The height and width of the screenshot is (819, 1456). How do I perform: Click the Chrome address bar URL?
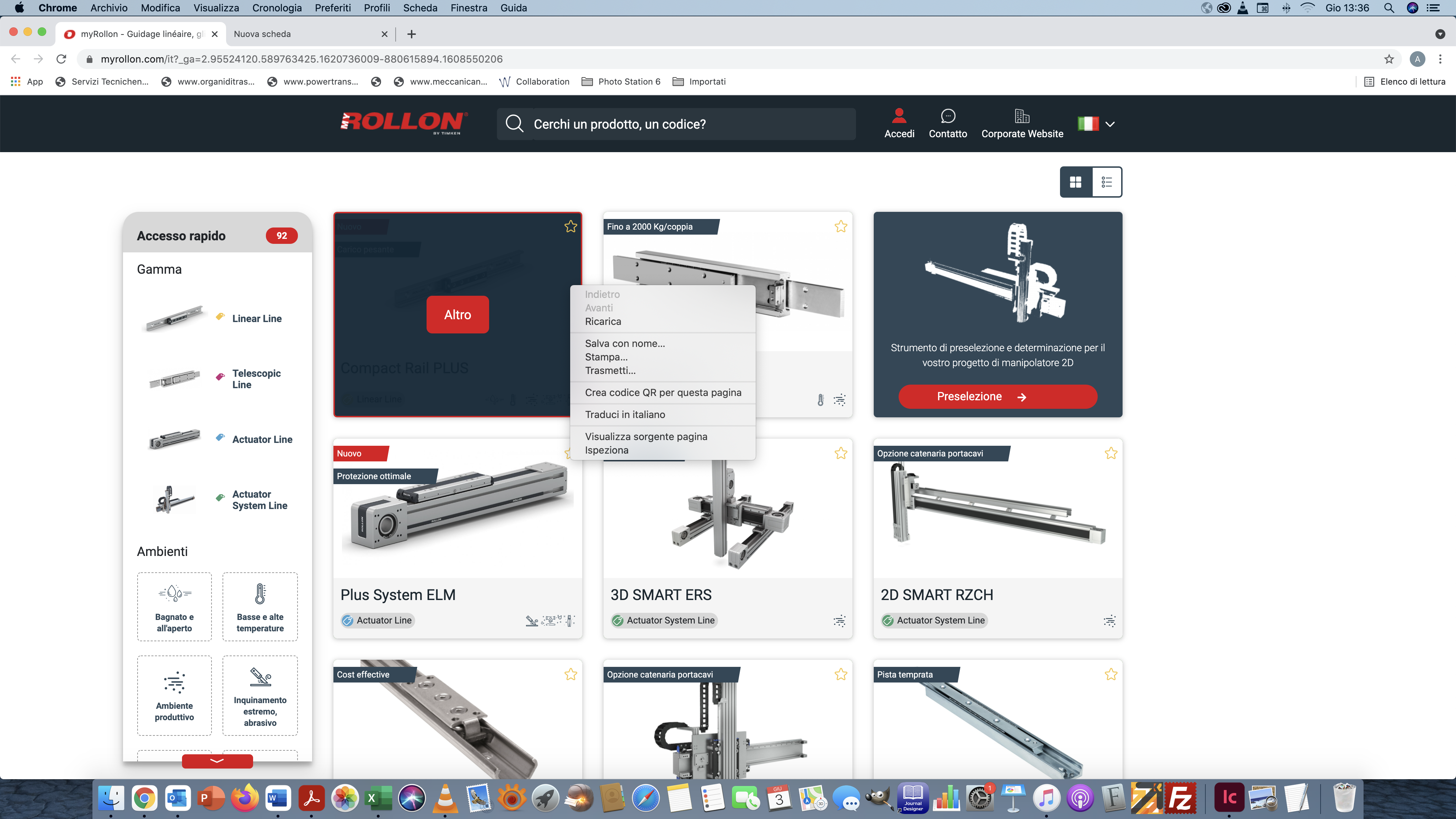(301, 59)
